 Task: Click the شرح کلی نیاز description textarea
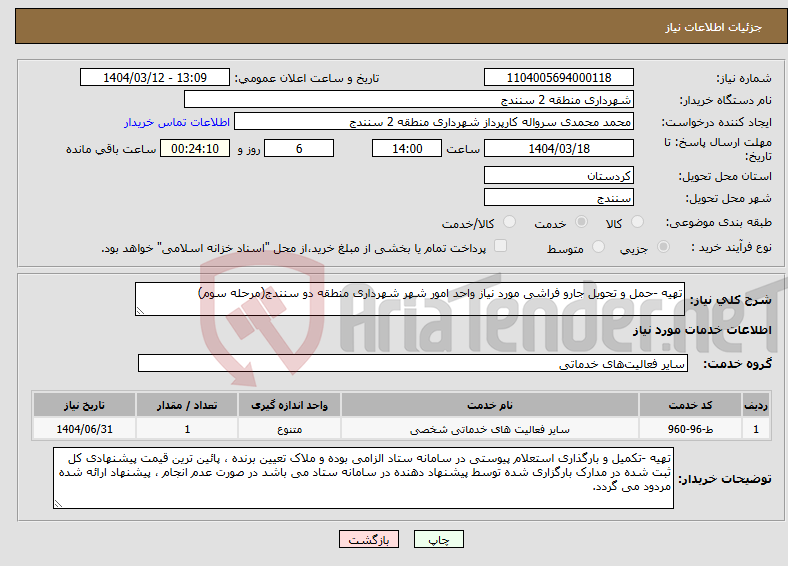tap(410, 299)
